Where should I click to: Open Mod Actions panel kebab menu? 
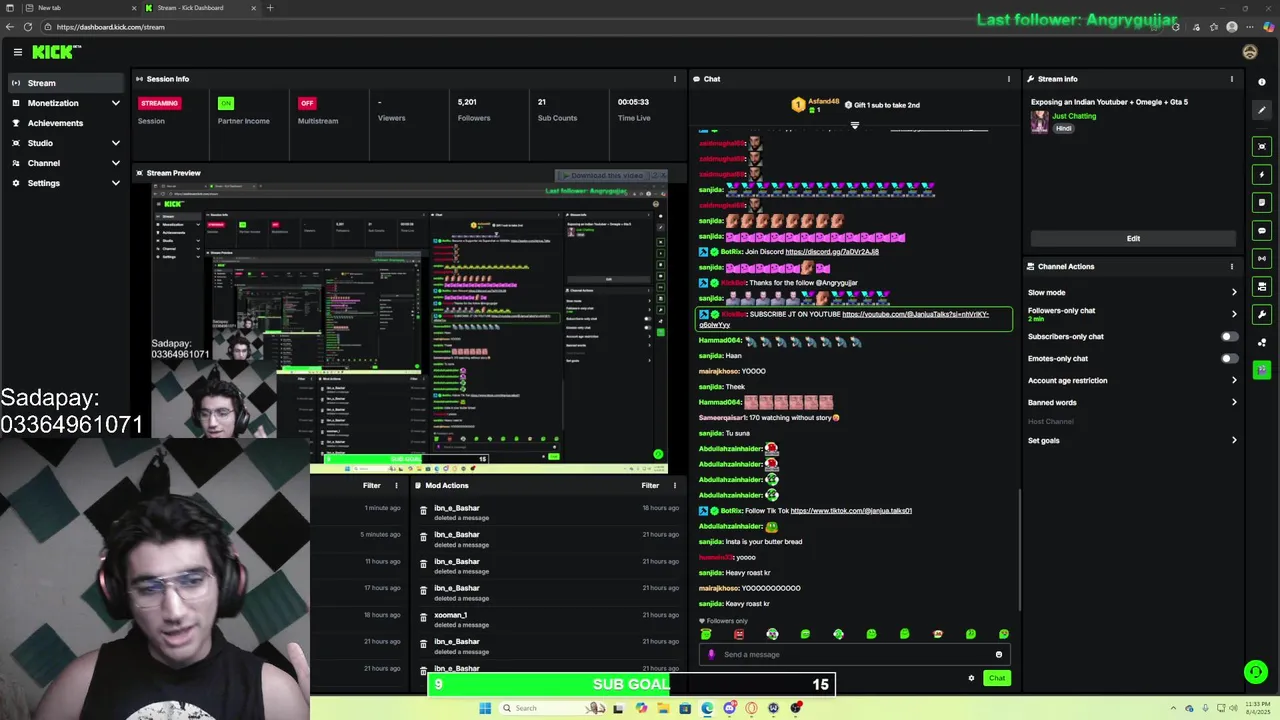tap(675, 486)
